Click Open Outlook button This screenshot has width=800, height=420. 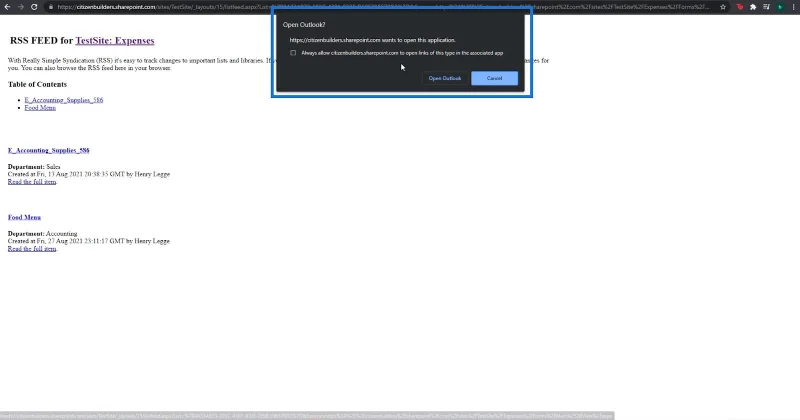pos(444,78)
